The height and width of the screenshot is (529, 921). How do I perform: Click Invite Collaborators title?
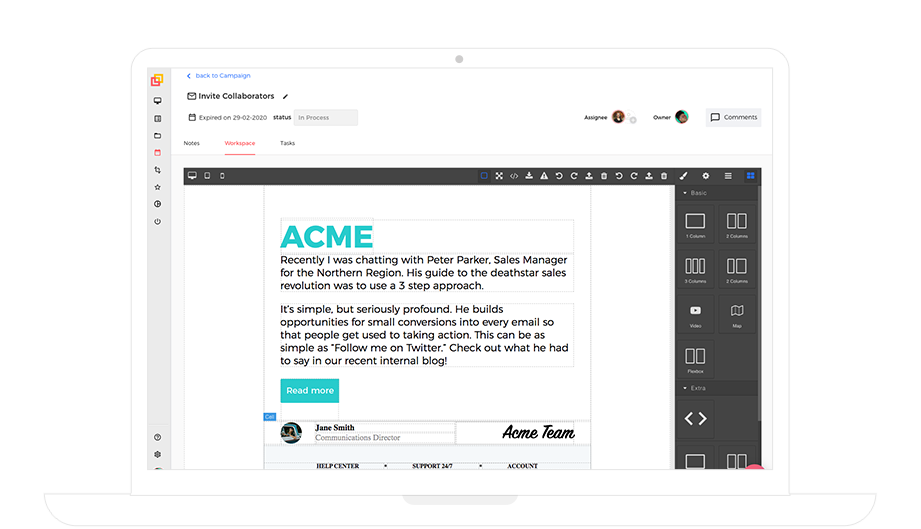[x=236, y=96]
